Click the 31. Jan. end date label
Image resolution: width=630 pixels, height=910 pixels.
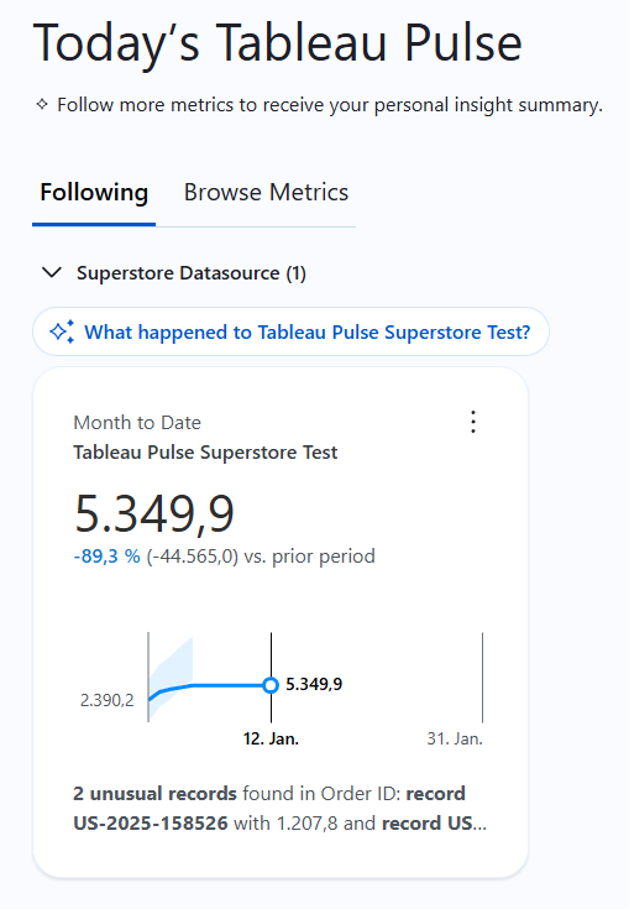click(x=454, y=739)
